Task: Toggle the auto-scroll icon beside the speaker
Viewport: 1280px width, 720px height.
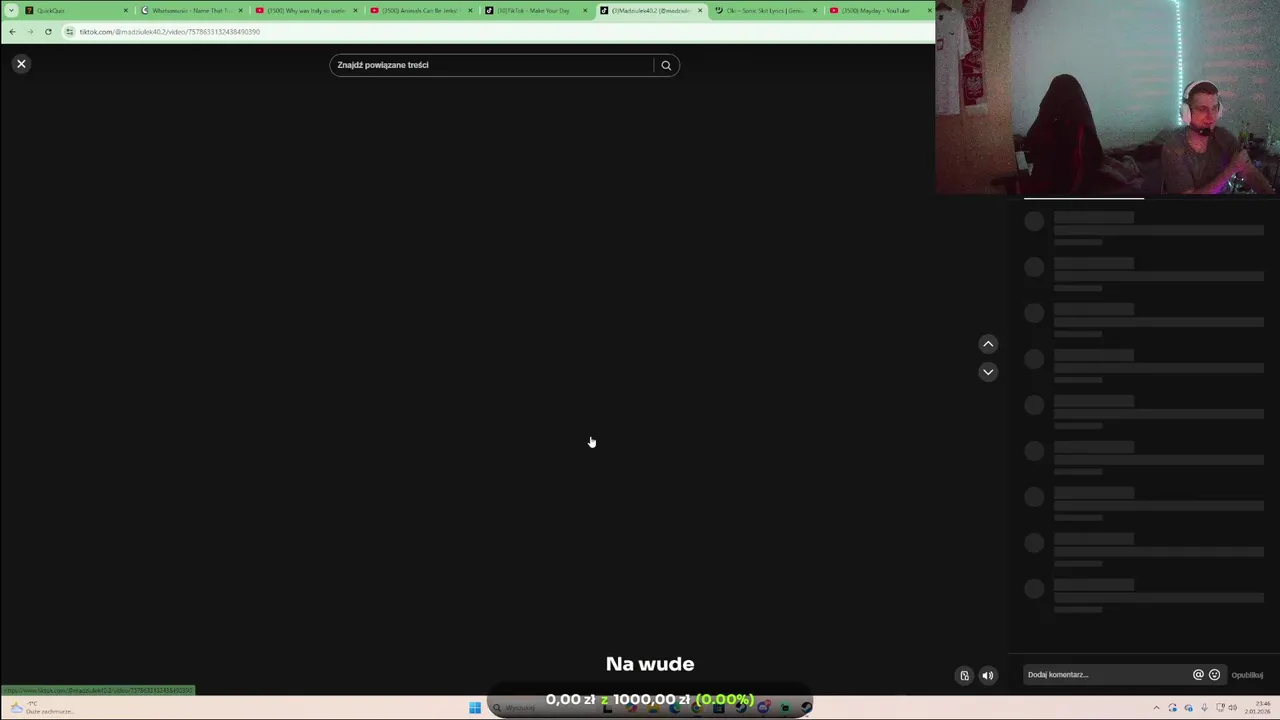Action: pos(964,675)
